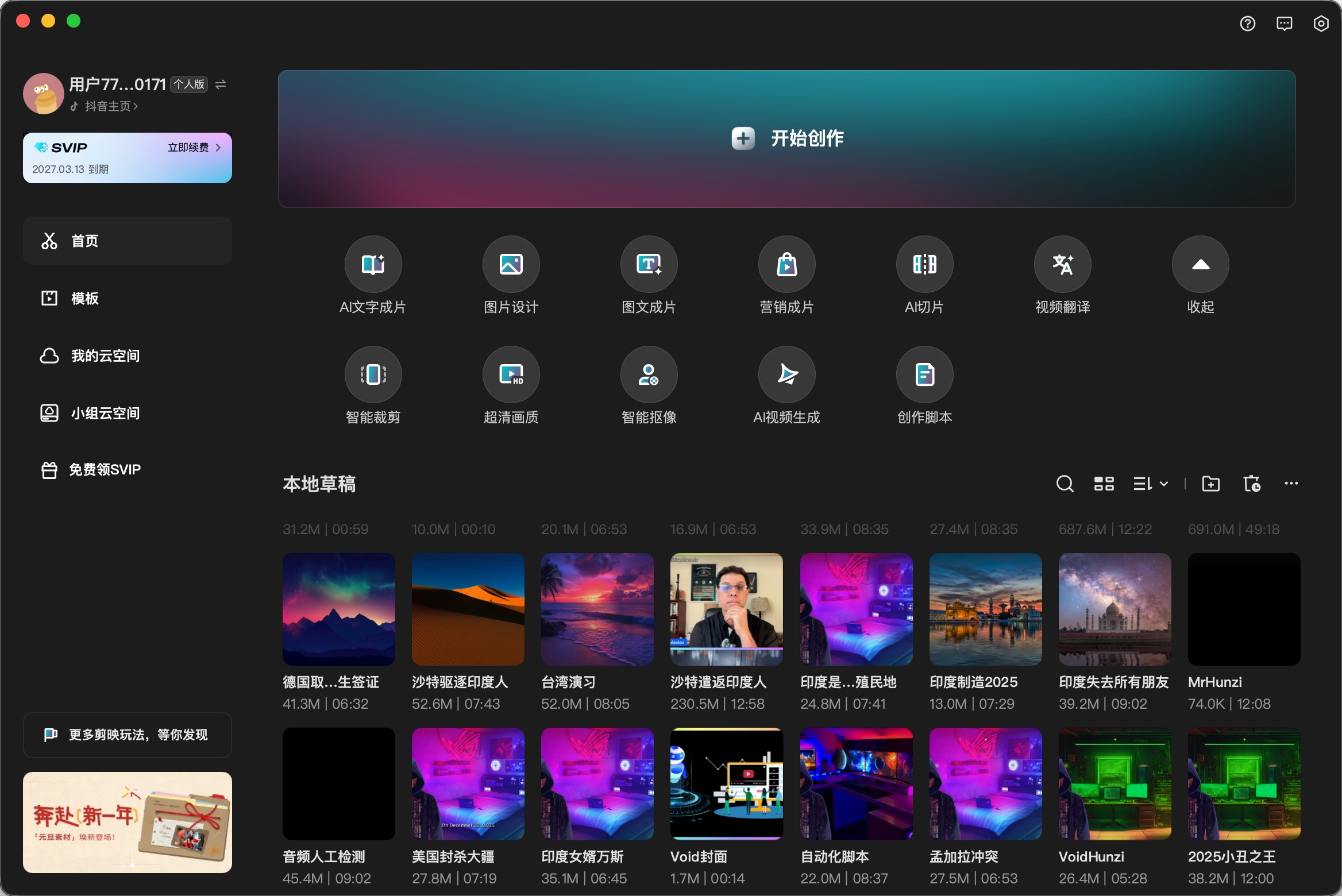Open the 超清画质 HD quality tool
The width and height of the screenshot is (1342, 896).
(511, 375)
